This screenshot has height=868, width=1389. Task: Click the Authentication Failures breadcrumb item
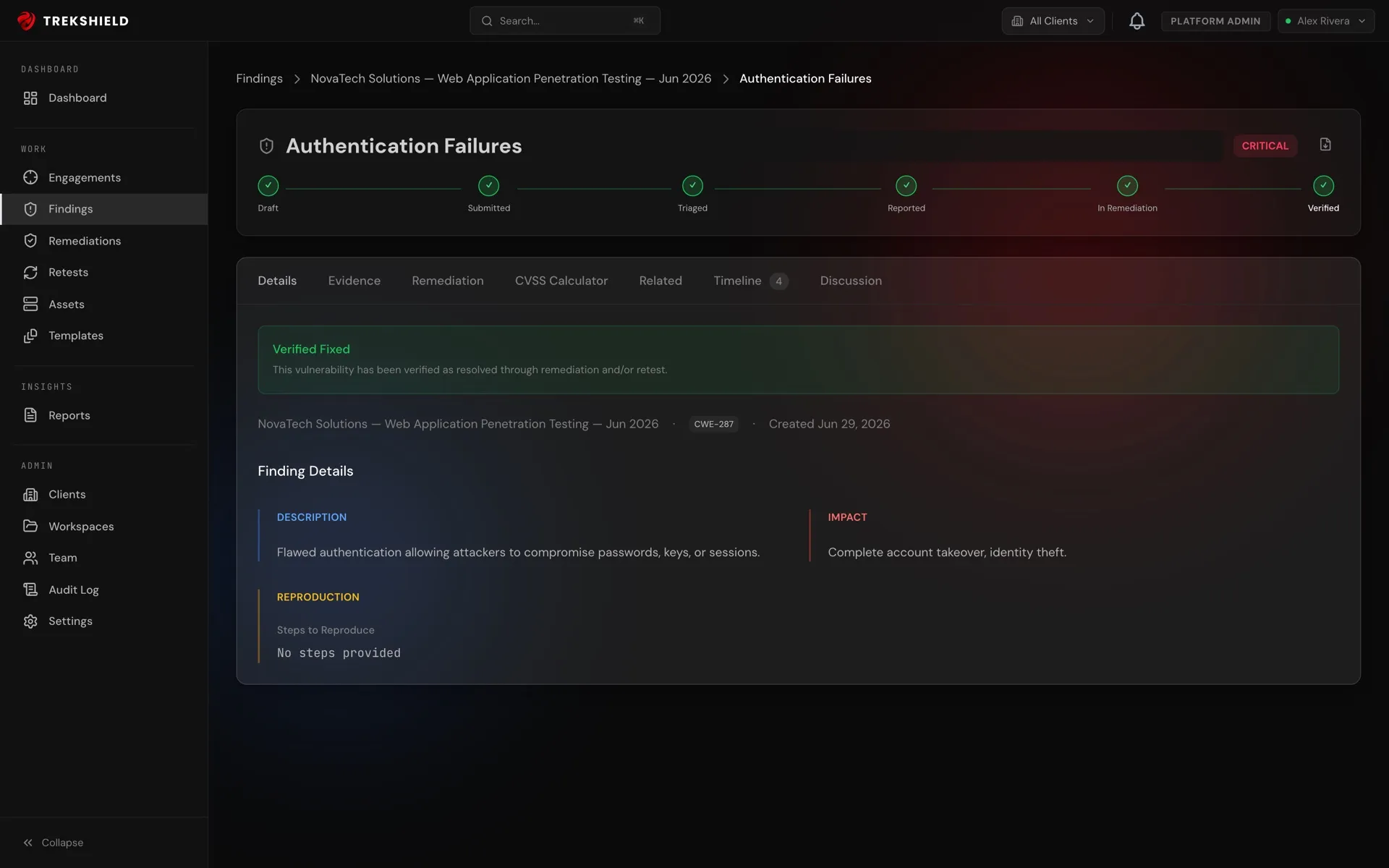[x=805, y=79]
